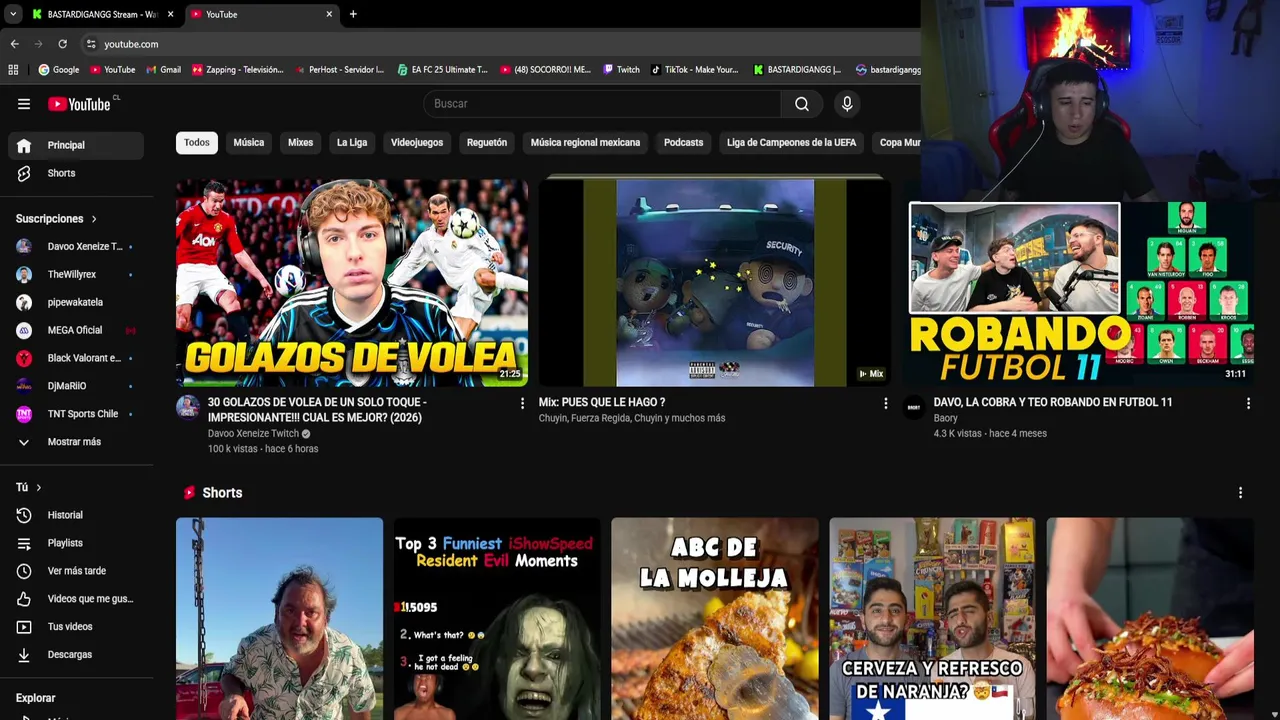1280x720 pixels.
Task: Open Davoo Xeneize subscription channel
Action: (x=76, y=246)
